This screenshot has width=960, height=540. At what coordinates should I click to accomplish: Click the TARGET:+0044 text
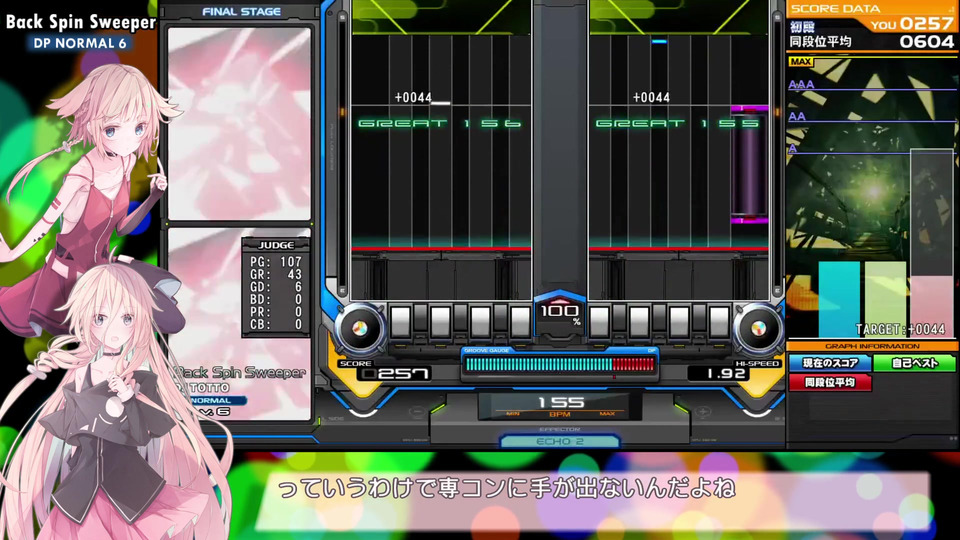(x=900, y=329)
